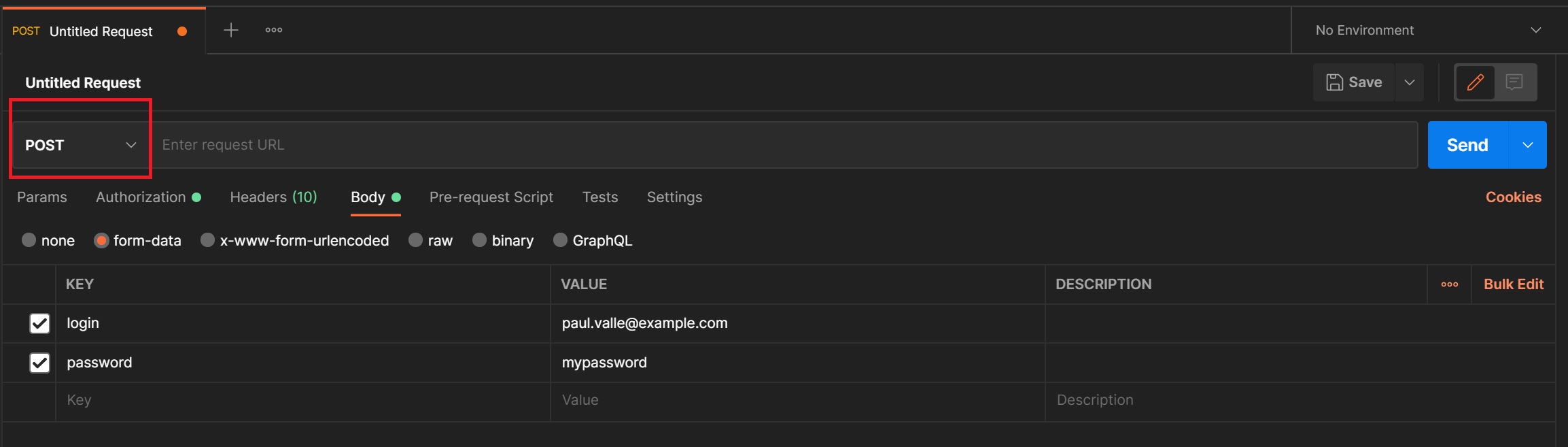Expand the Save options dropdown arrow

coord(1410,82)
